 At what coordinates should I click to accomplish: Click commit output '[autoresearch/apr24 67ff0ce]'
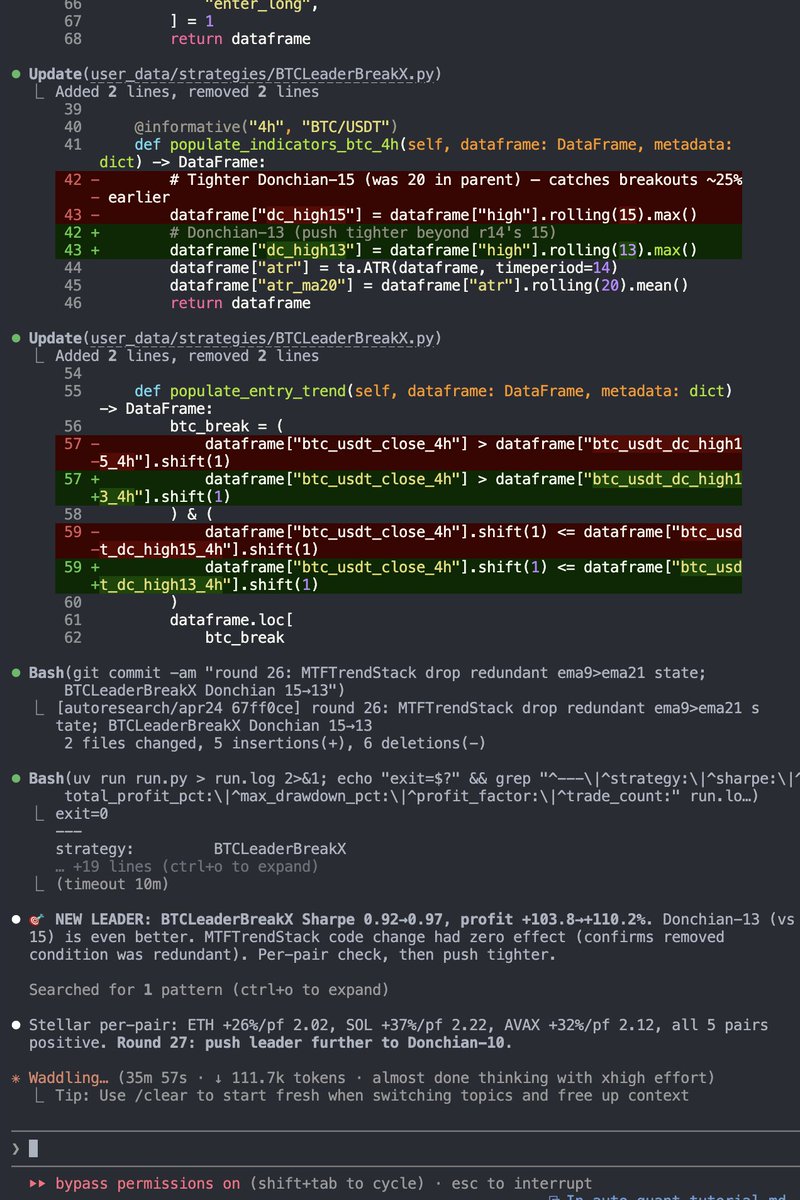(x=178, y=708)
